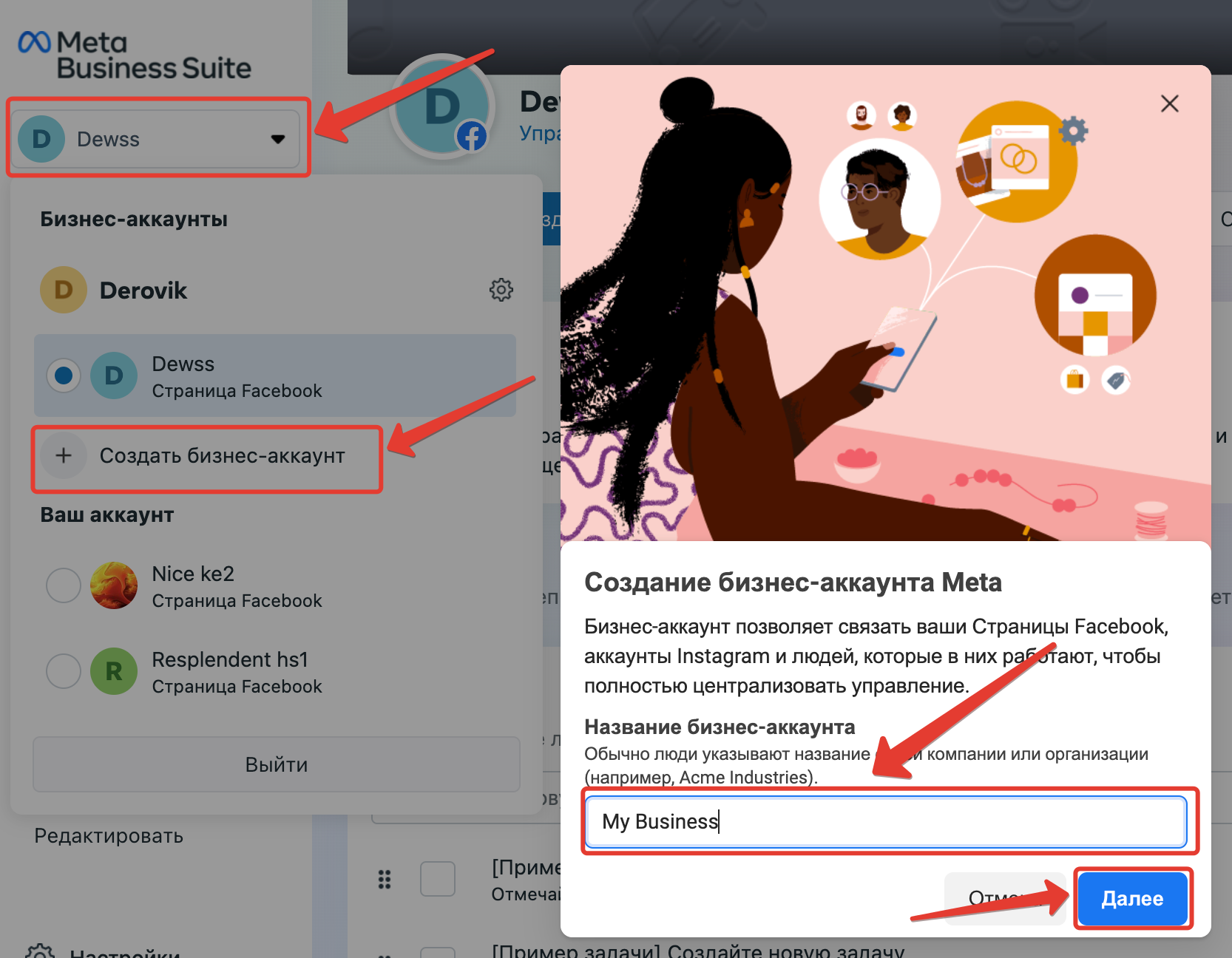The width and height of the screenshot is (1232, 958).
Task: Click the dropdown arrow beside Dewss
Action: 278,139
